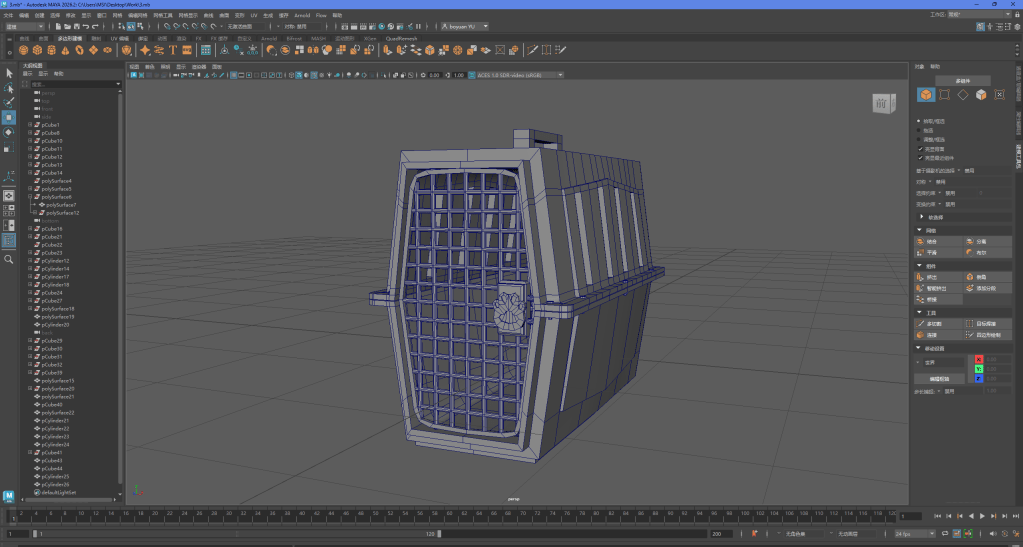The height and width of the screenshot is (547, 1023).
Task: Collapse the polySurface6 group in outliner
Action: coord(31,197)
